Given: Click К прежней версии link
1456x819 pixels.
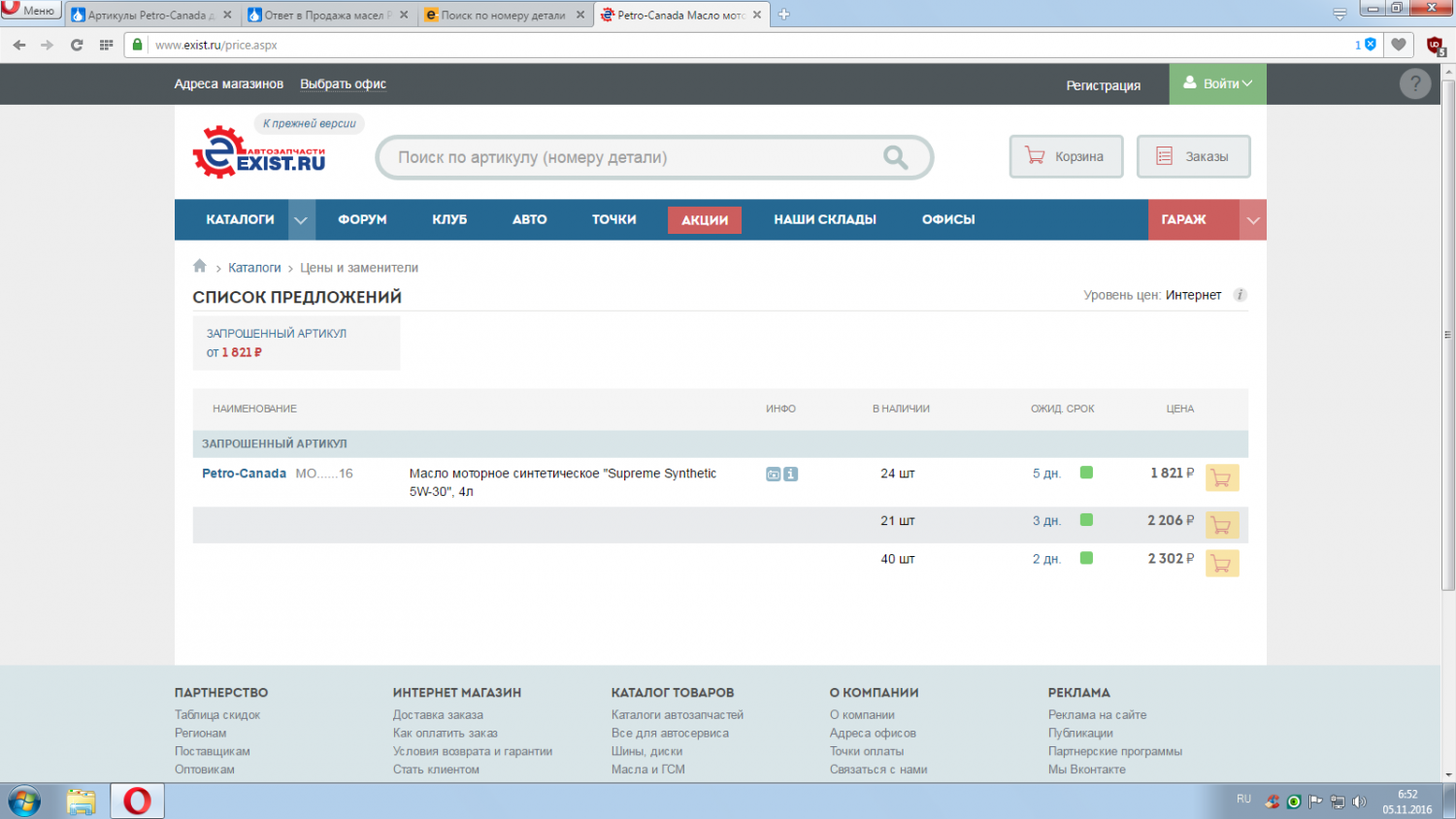Looking at the screenshot, I should tap(309, 123).
